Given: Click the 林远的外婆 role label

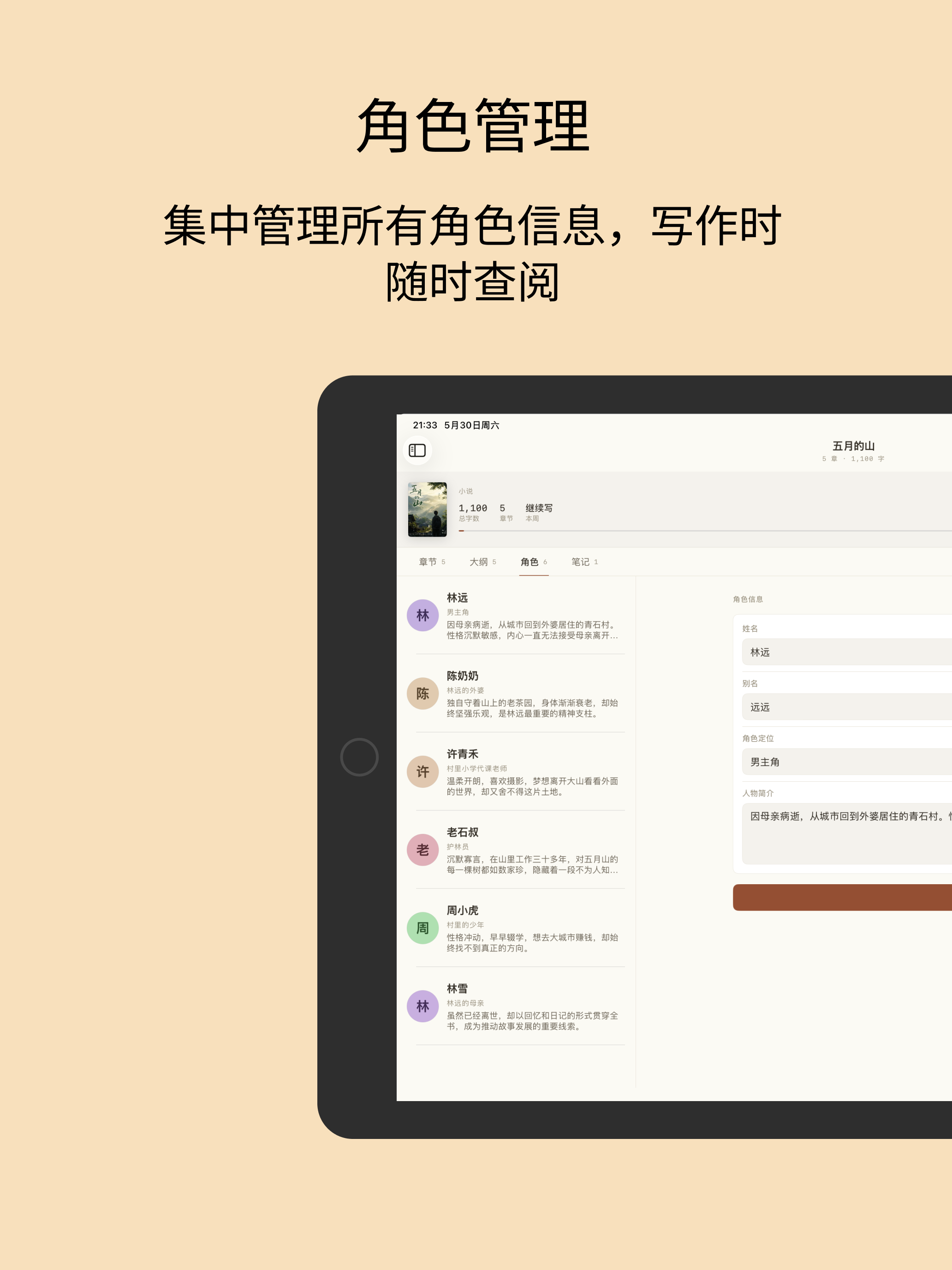Looking at the screenshot, I should [465, 690].
